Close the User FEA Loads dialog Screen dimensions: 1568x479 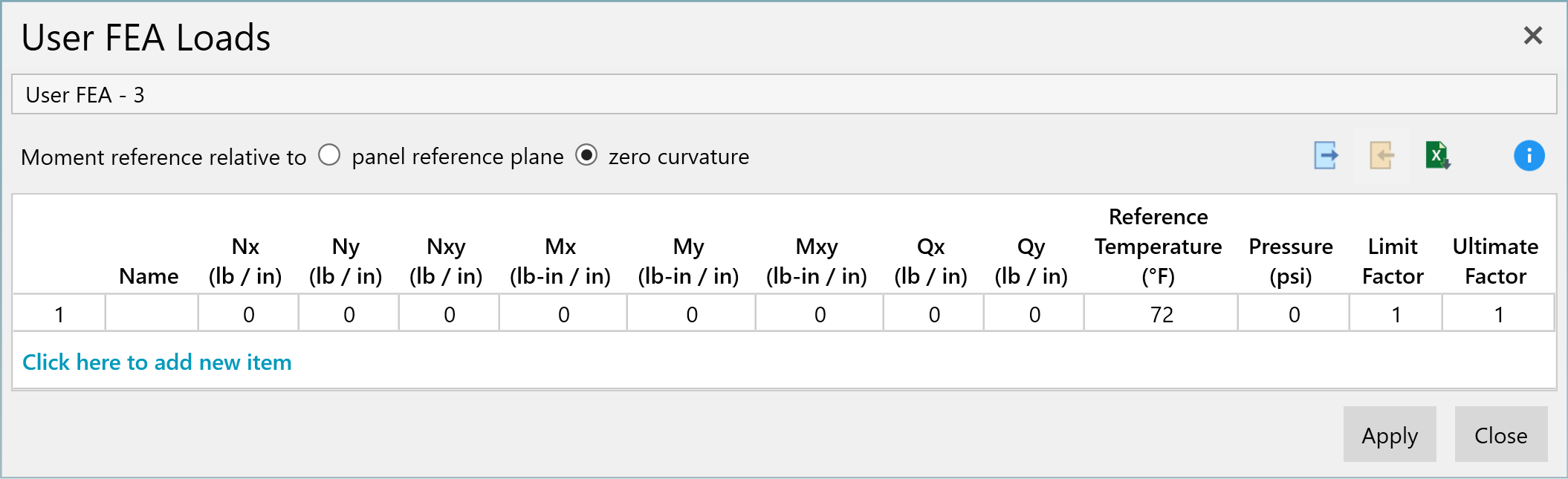coord(1533,36)
